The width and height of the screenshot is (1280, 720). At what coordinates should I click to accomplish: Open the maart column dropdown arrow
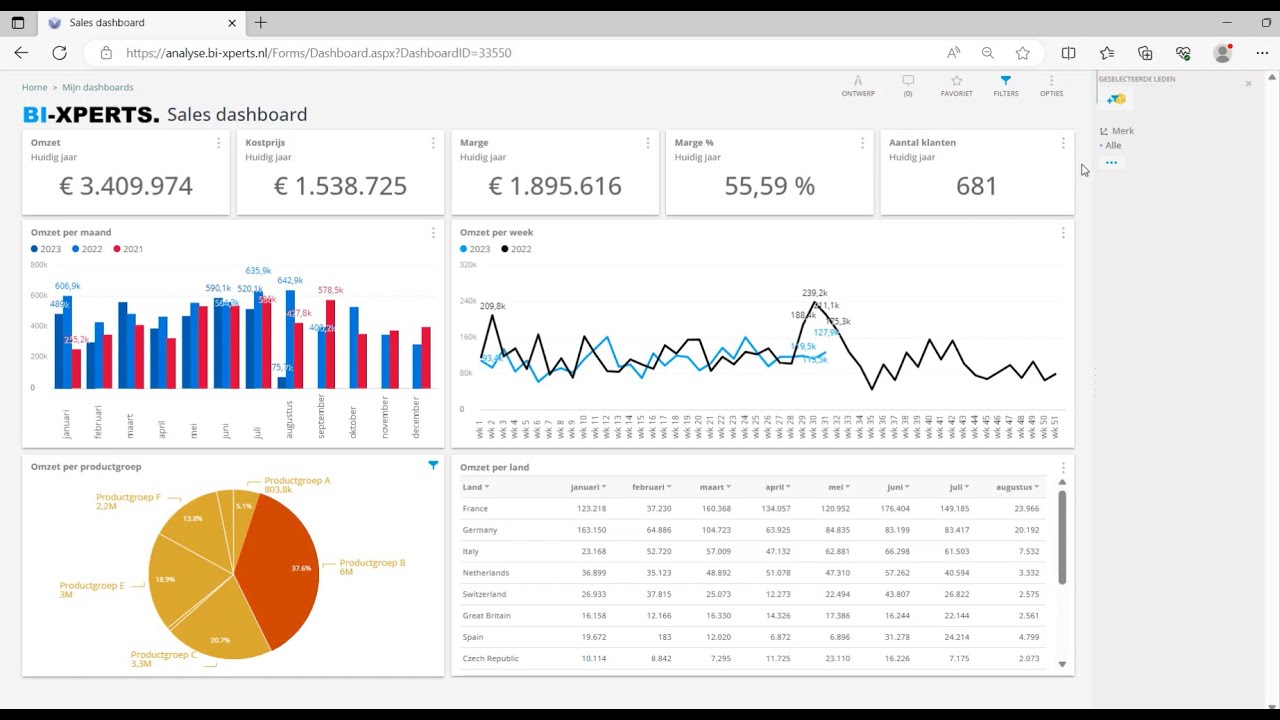728,487
